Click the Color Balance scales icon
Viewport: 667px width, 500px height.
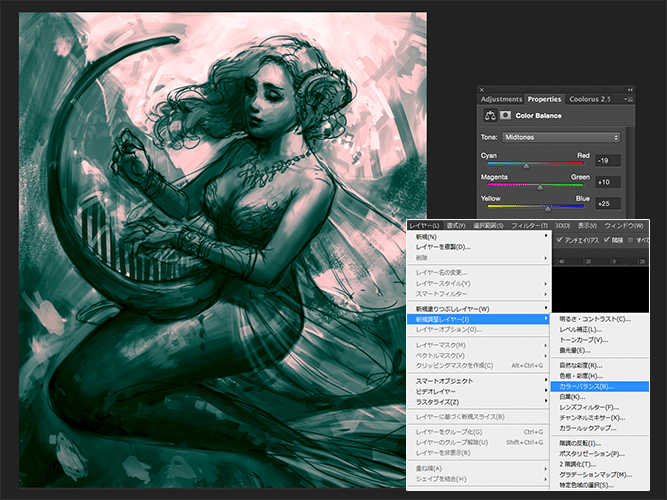point(490,115)
